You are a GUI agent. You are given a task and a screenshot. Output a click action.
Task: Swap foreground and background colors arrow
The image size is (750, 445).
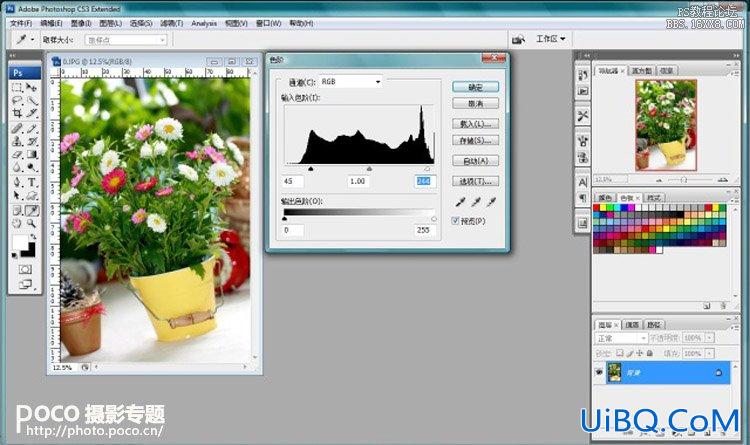(x=33, y=237)
